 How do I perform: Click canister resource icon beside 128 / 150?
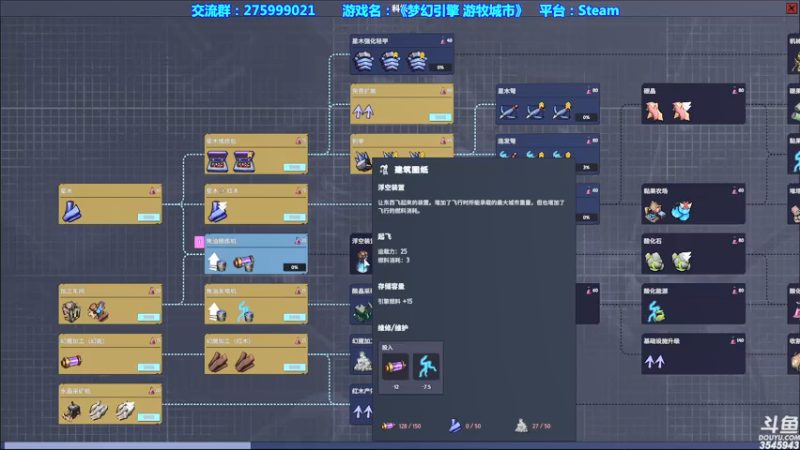(388, 426)
